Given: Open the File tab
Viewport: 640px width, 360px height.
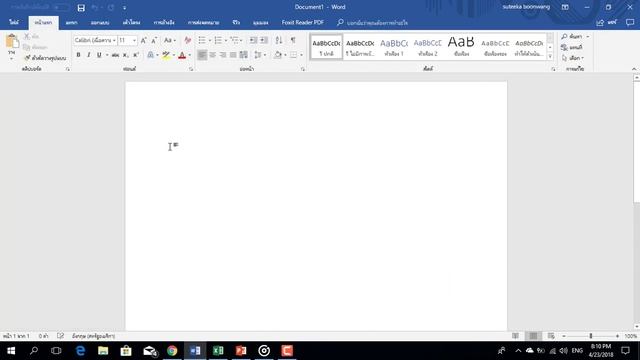Looking at the screenshot, I should point(14,23).
